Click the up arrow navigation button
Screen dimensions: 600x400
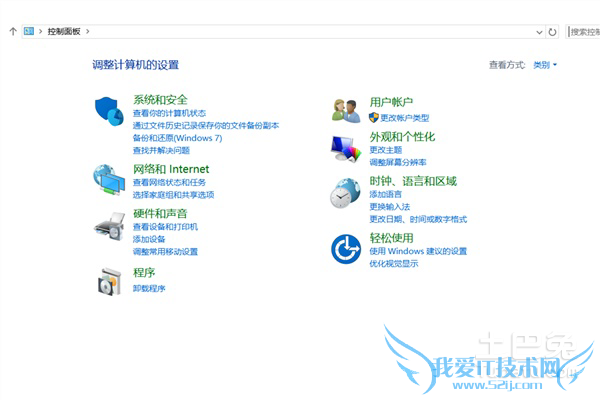pos(13,31)
